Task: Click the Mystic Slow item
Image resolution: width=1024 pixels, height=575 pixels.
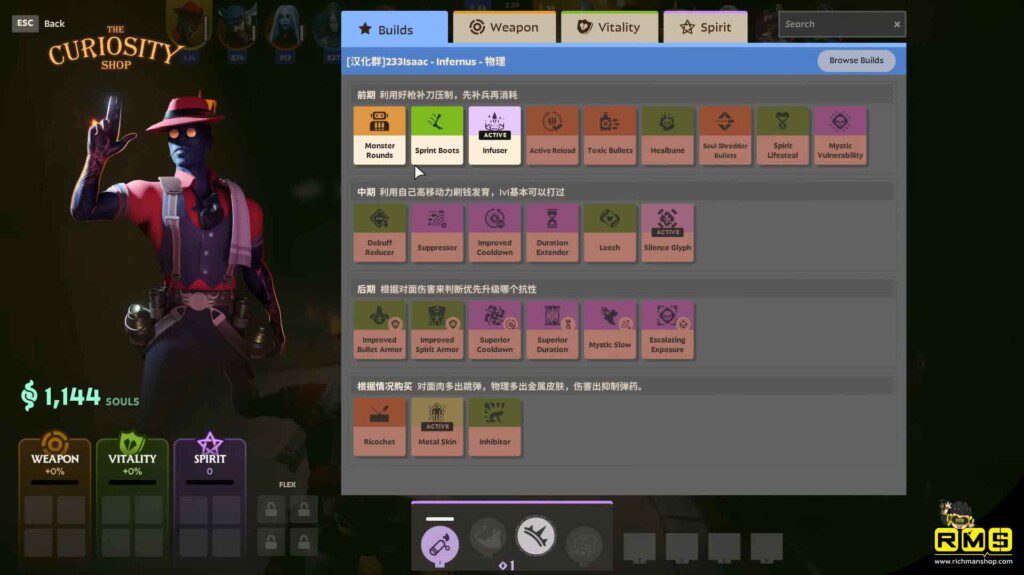Action: tap(610, 329)
